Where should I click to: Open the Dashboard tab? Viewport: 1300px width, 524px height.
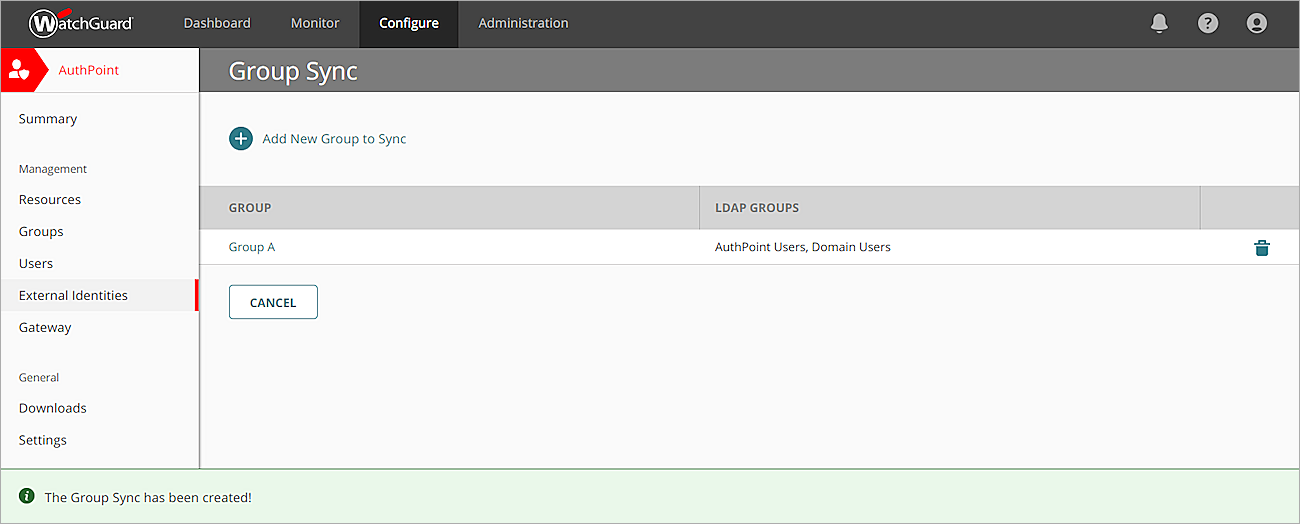(x=217, y=23)
